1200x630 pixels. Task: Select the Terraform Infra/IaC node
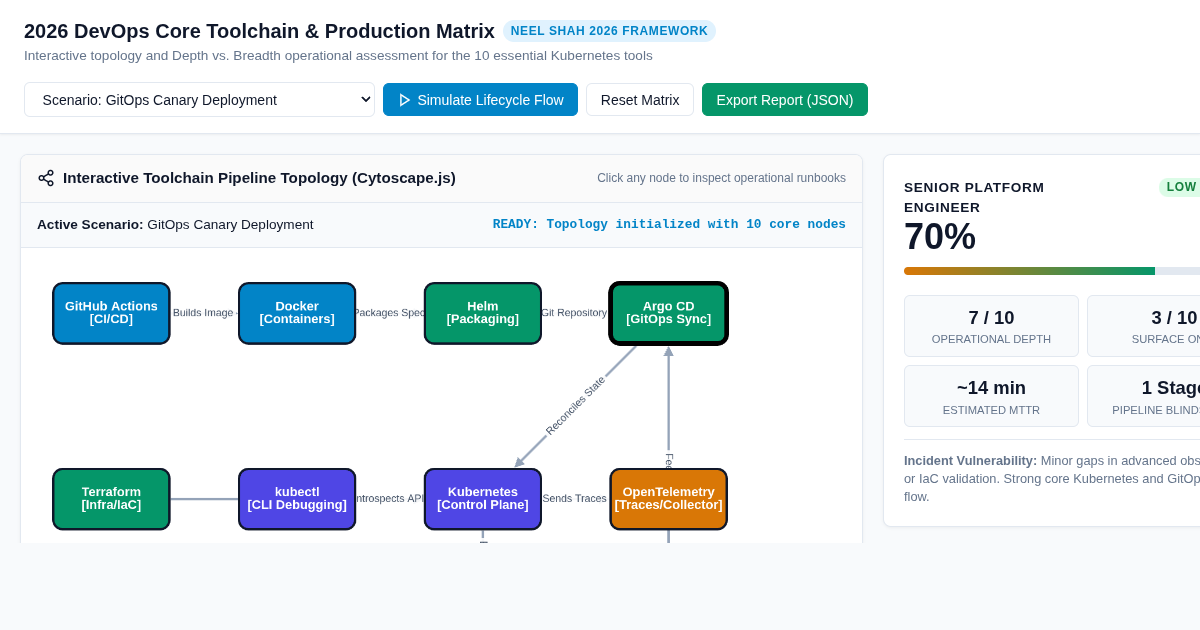tap(111, 499)
